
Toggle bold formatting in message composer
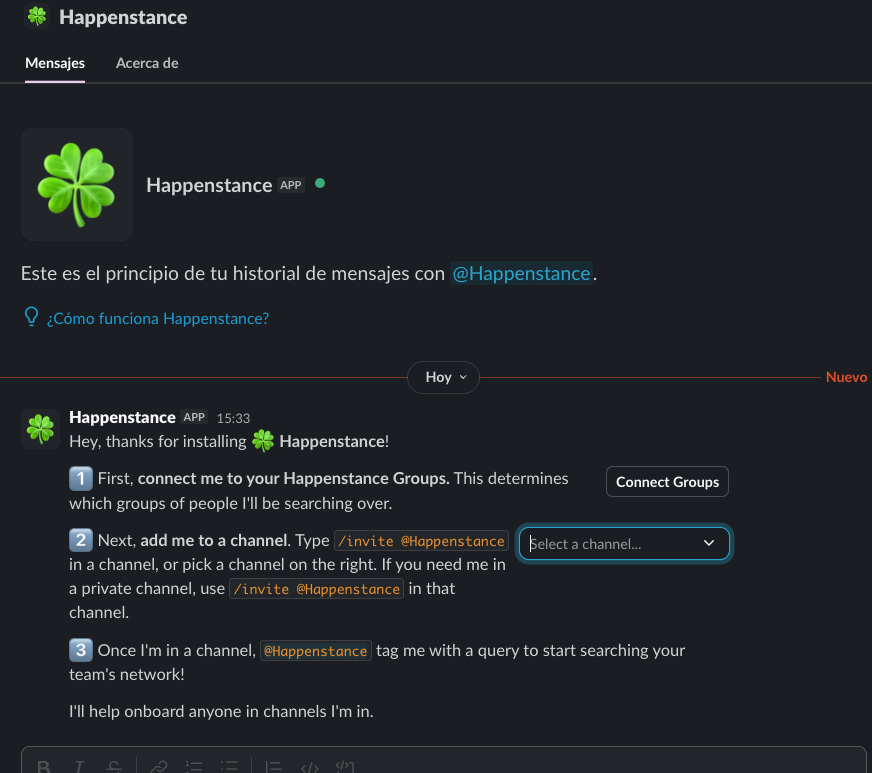point(43,767)
